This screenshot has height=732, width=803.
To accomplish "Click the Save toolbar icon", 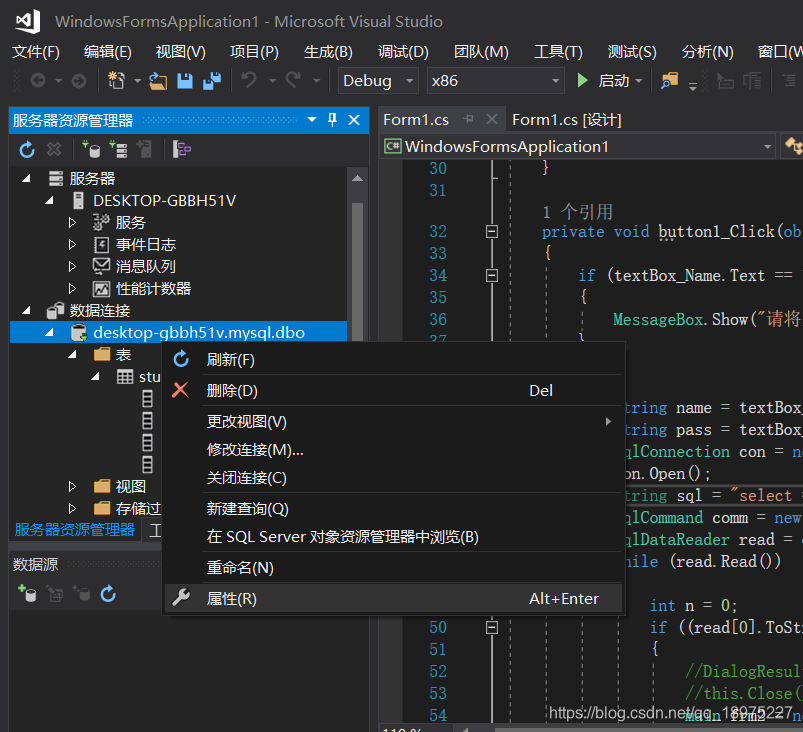I will tap(185, 80).
